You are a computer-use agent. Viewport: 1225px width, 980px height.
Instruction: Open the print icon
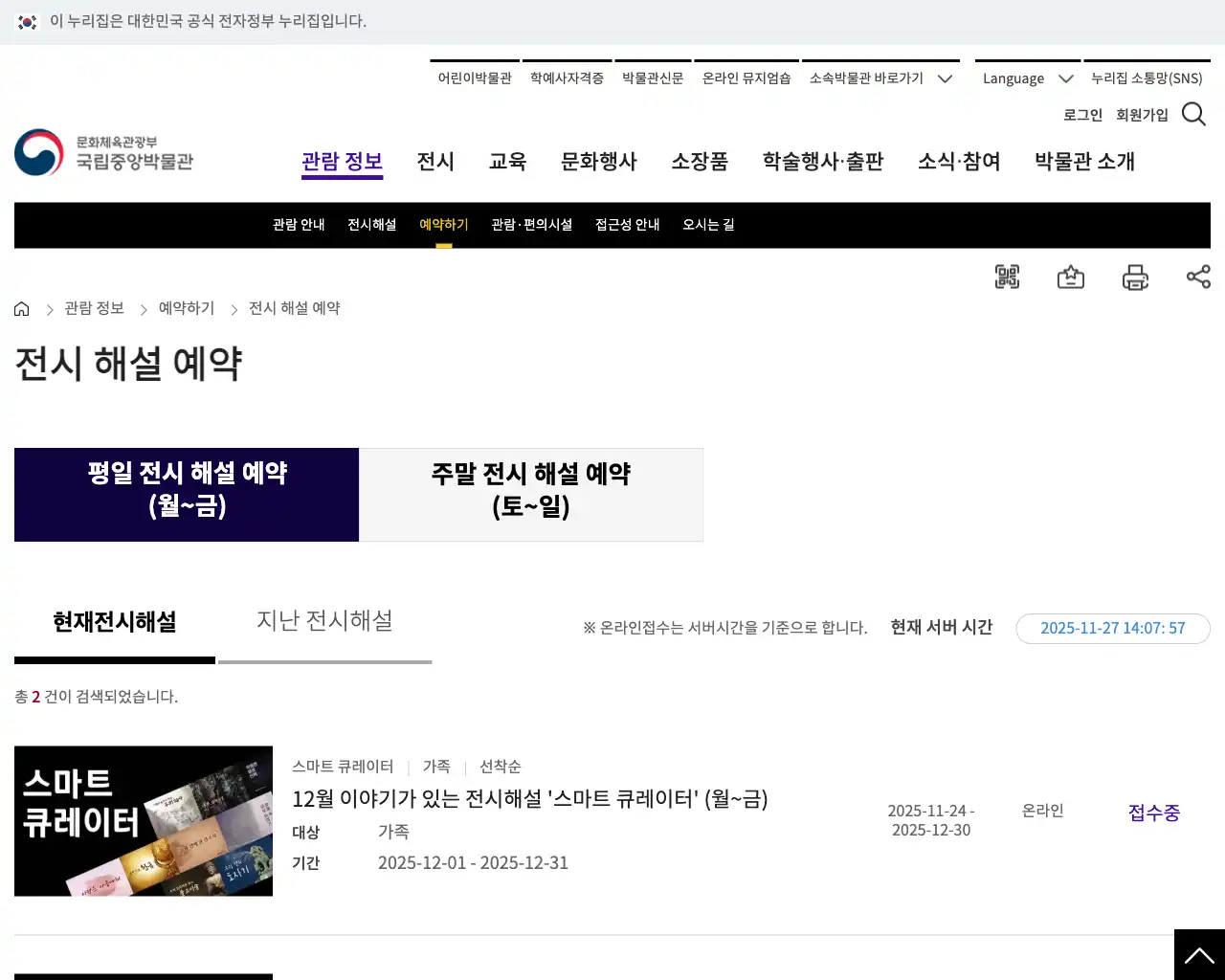(x=1135, y=277)
